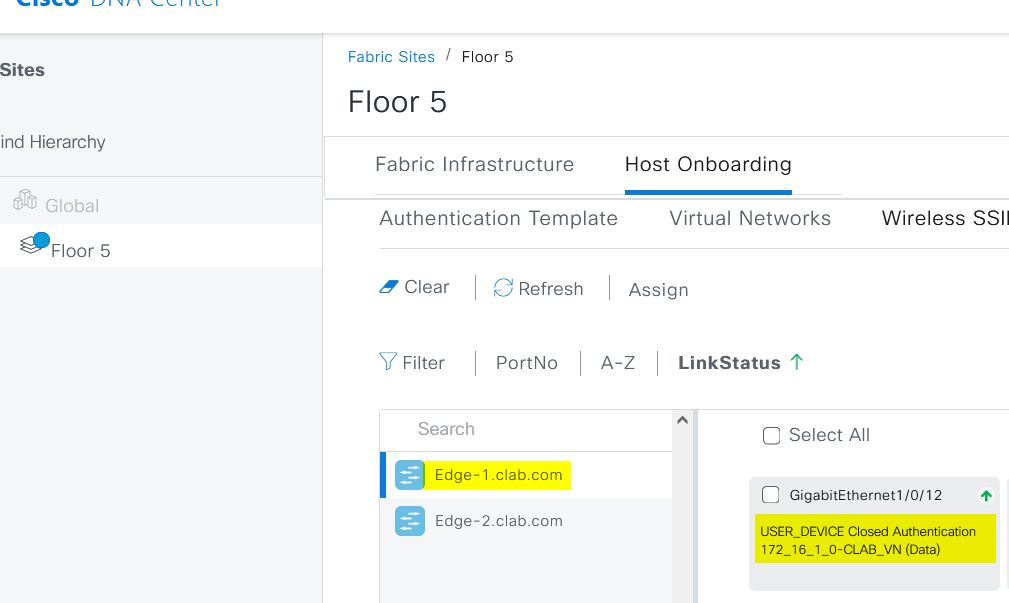Click into the device Search field

(526, 429)
